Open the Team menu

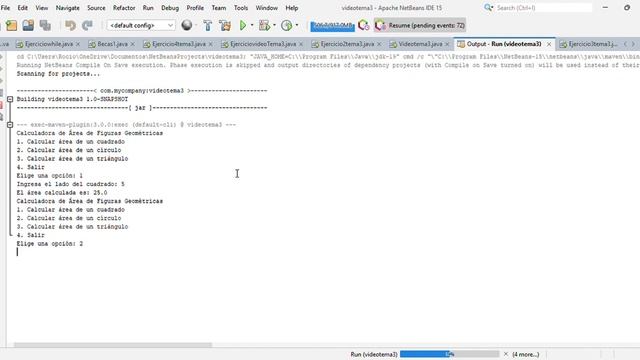point(219,8)
